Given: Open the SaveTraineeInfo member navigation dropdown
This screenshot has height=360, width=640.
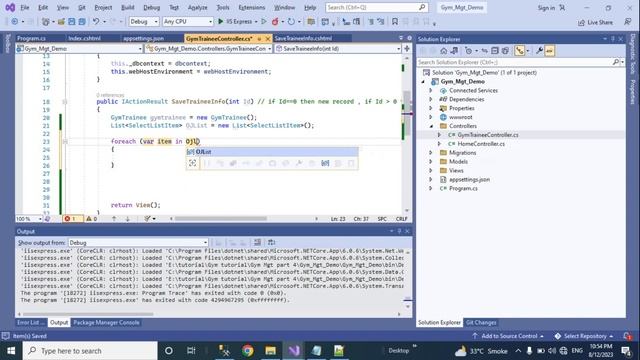Looking at the screenshot, I should [338, 49].
